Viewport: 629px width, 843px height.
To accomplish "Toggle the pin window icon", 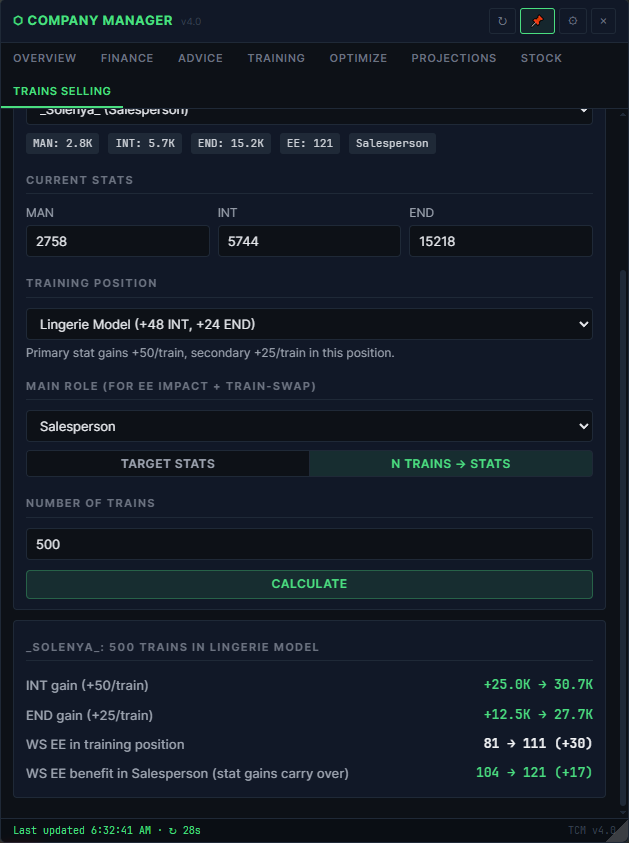I will coord(537,21).
